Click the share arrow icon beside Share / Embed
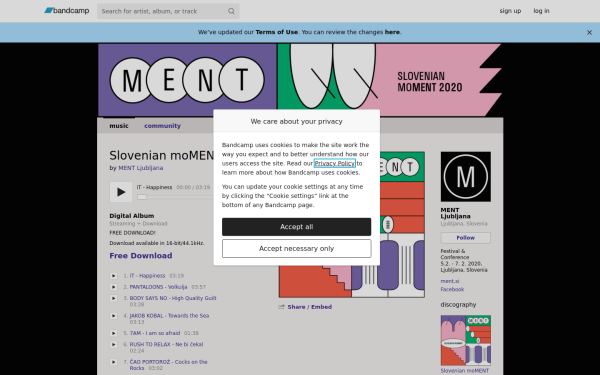 point(282,307)
